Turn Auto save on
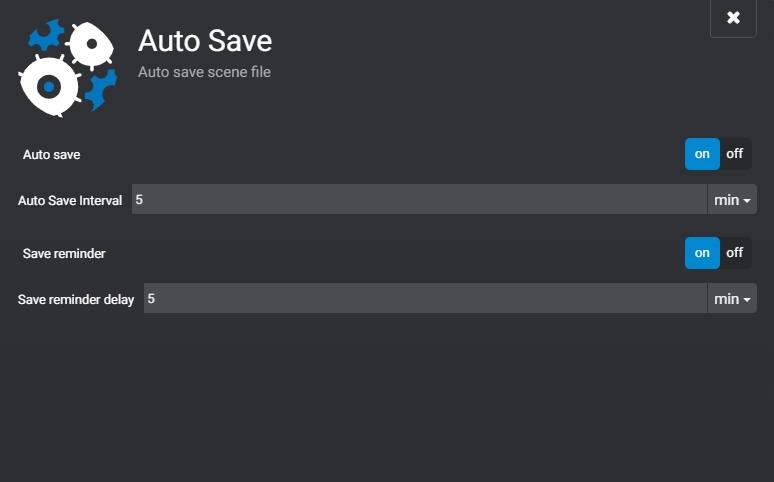The height and width of the screenshot is (482, 774). 702,154
